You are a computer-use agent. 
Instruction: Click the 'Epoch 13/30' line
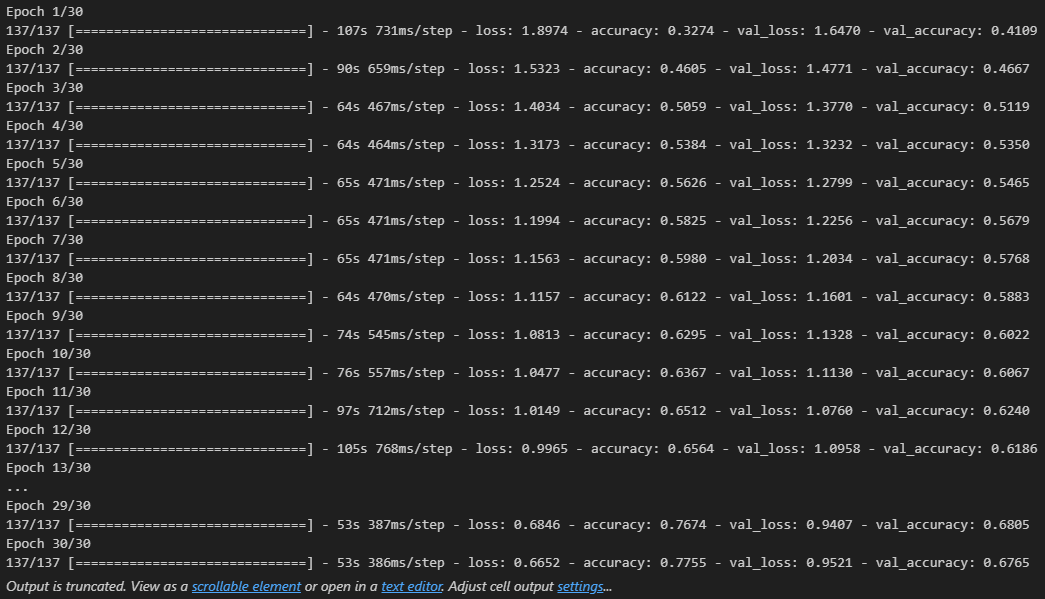pyautogui.click(x=49, y=467)
